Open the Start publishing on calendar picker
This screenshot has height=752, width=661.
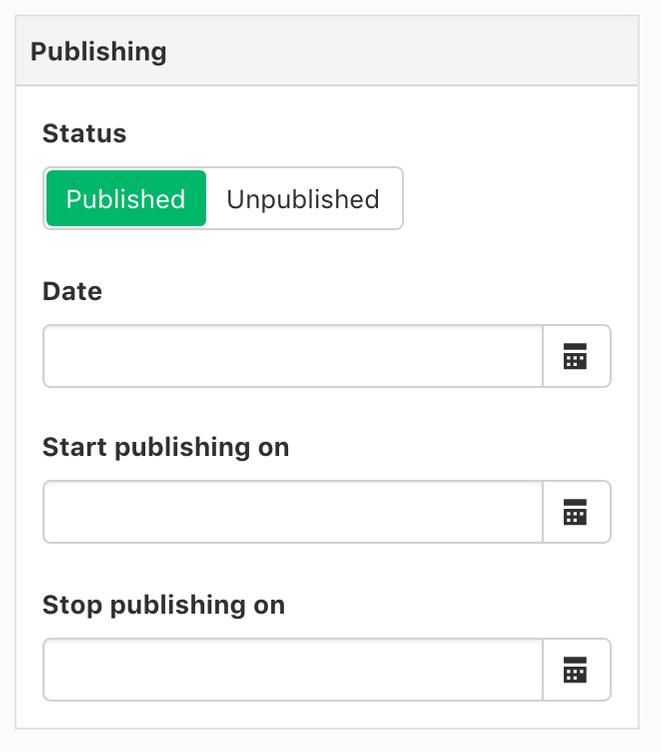click(576, 512)
